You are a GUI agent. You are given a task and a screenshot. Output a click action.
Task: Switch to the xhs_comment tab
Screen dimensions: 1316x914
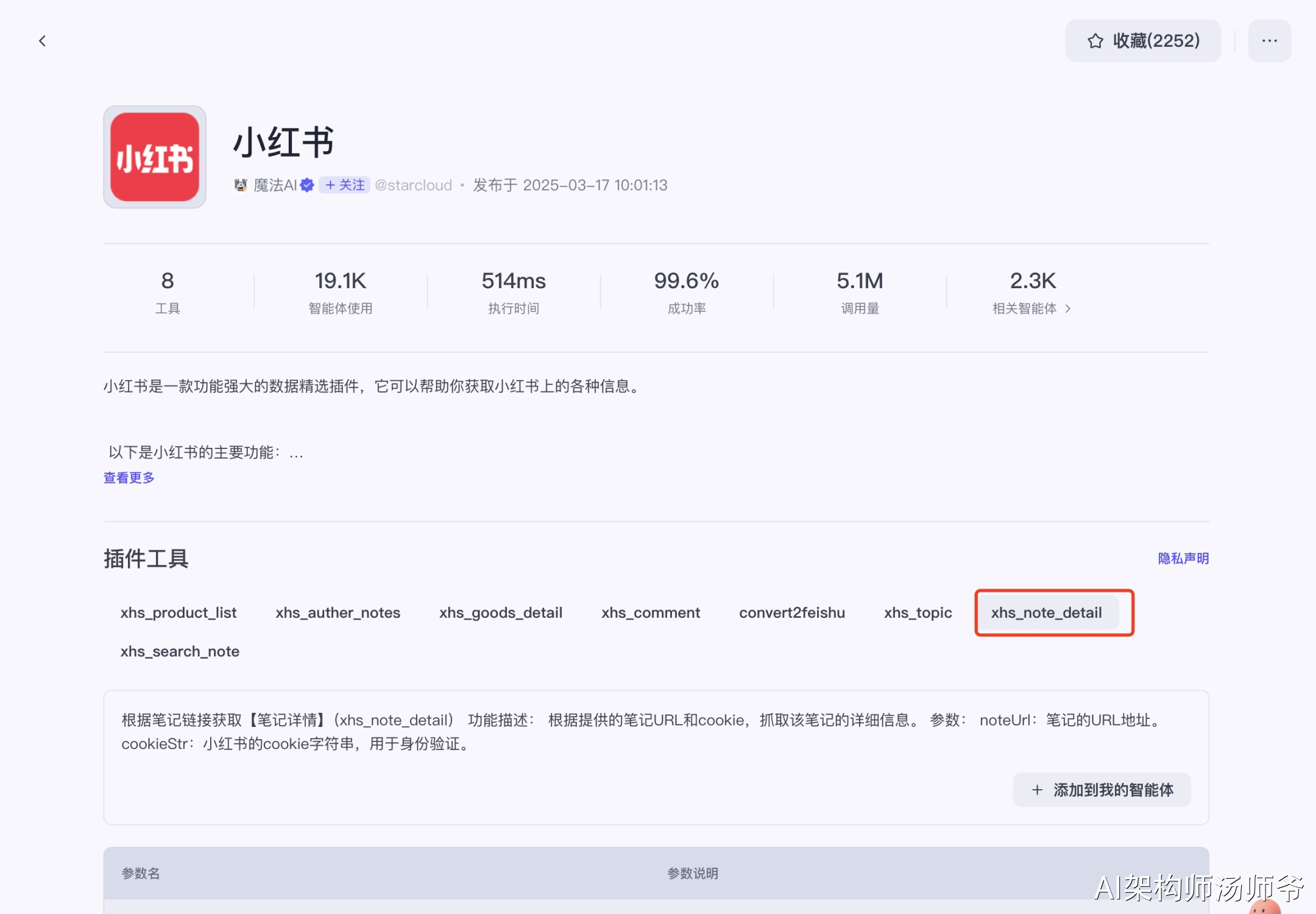[x=650, y=612]
